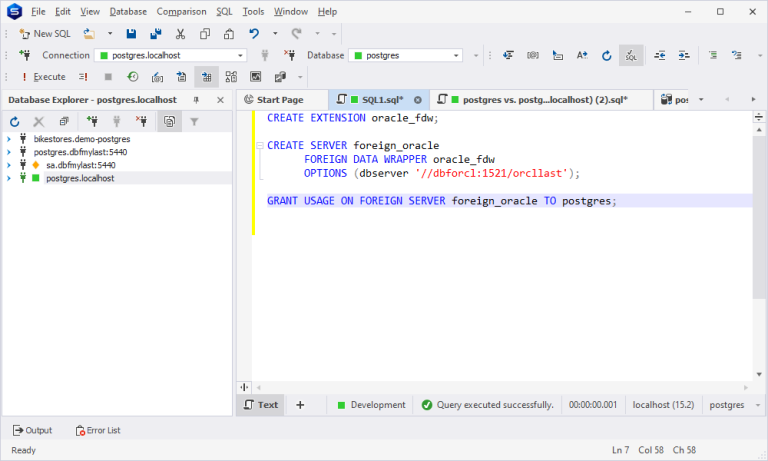Click the new connection plug icon in Explorer
Screen dimensions: 768x461
pyautogui.click(x=91, y=122)
